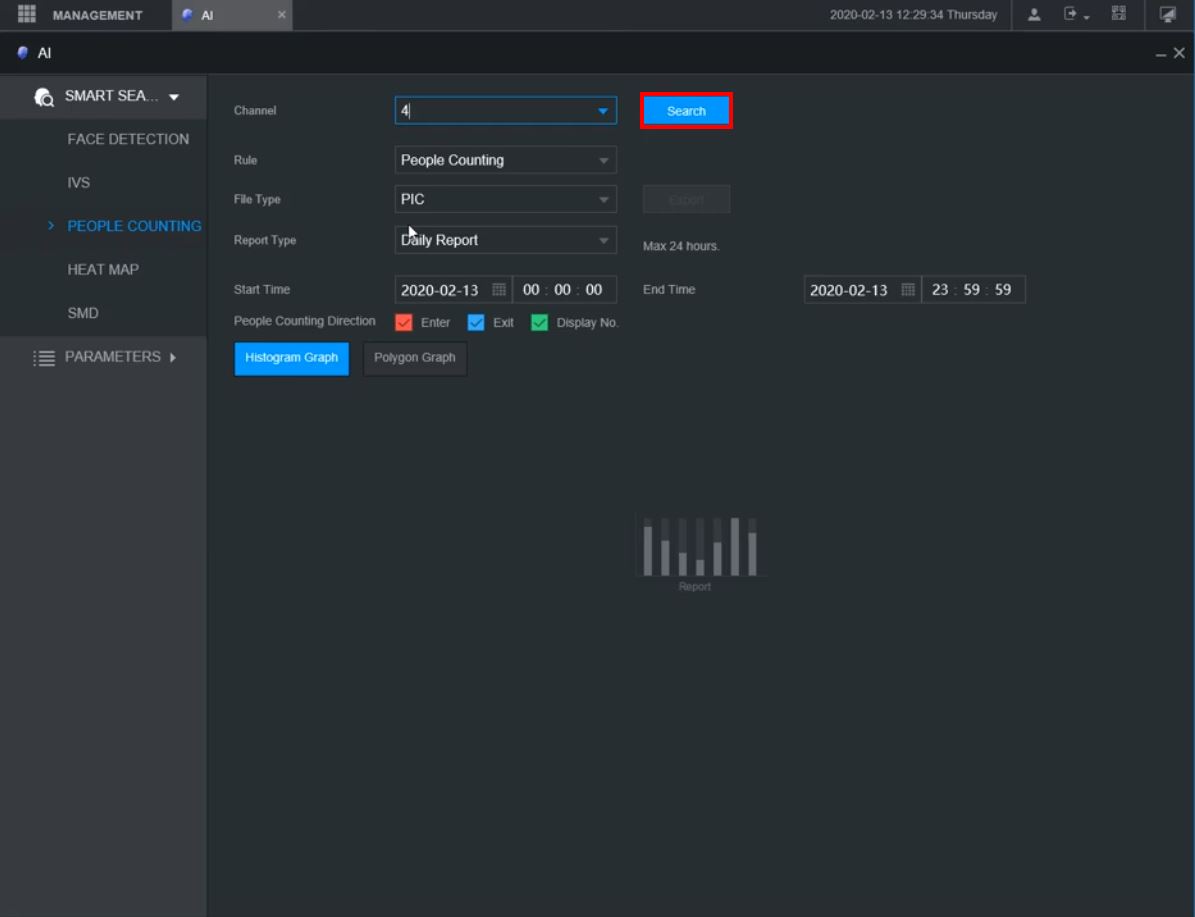The width and height of the screenshot is (1195, 917).
Task: Expand the Parameters section
Action: (x=112, y=357)
